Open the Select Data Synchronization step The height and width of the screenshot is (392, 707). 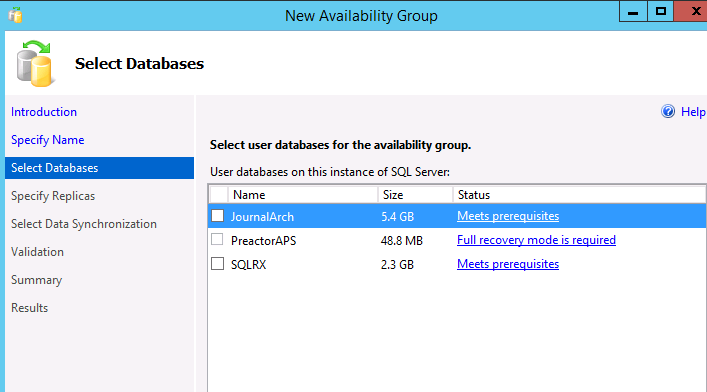pyautogui.click(x=84, y=224)
